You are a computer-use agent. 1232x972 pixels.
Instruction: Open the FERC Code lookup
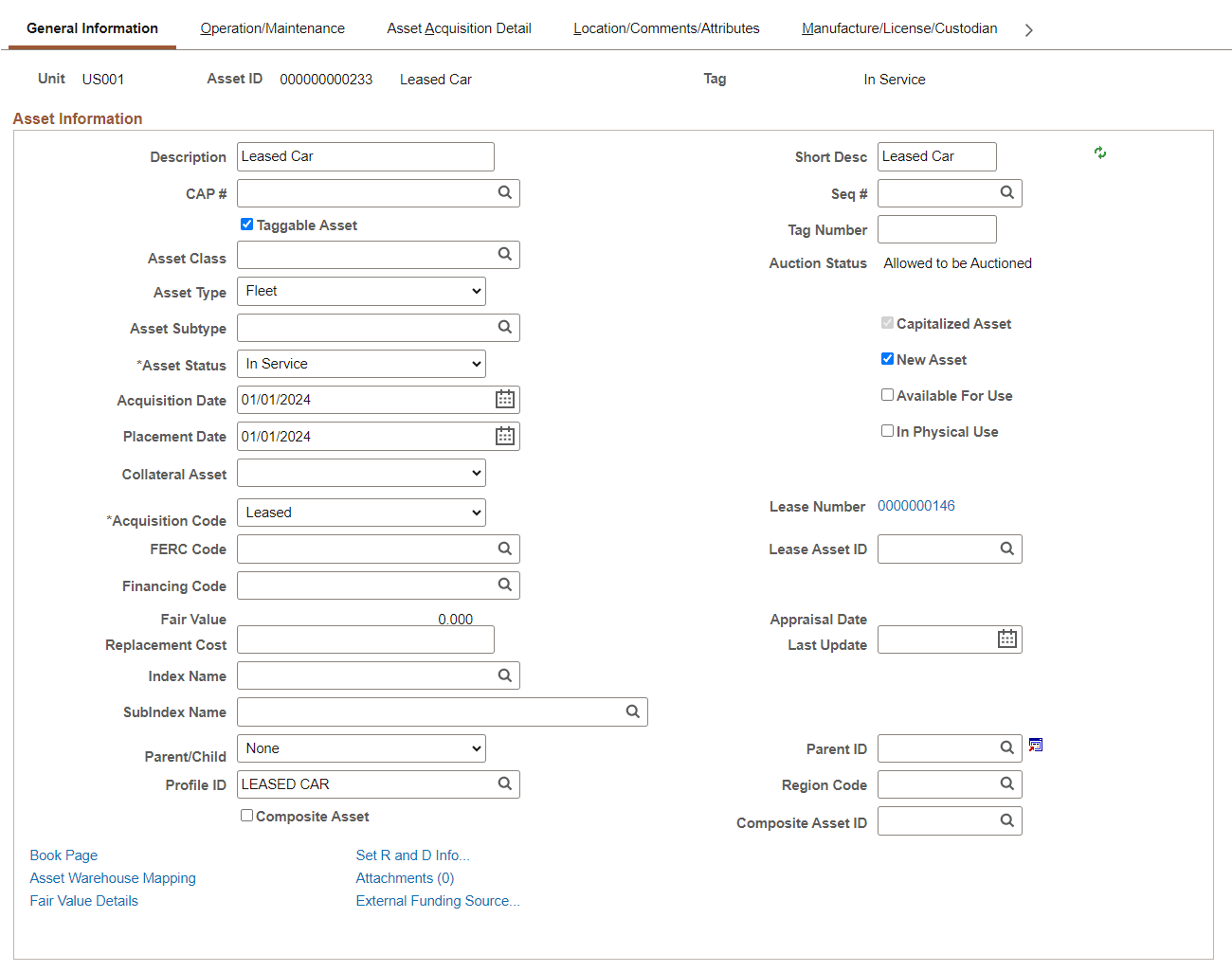[505, 549]
